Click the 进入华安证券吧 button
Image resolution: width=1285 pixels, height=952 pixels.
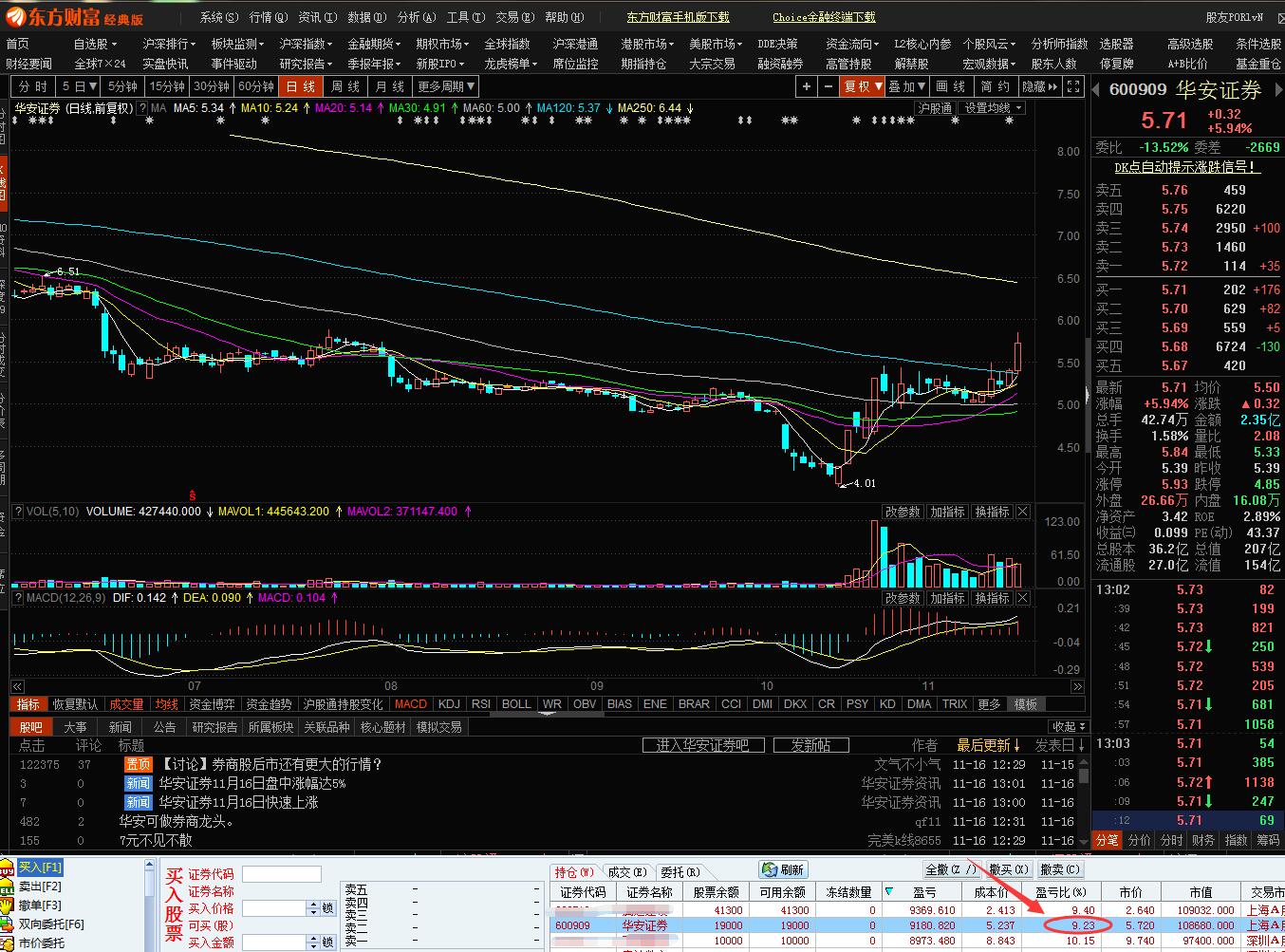pos(702,745)
